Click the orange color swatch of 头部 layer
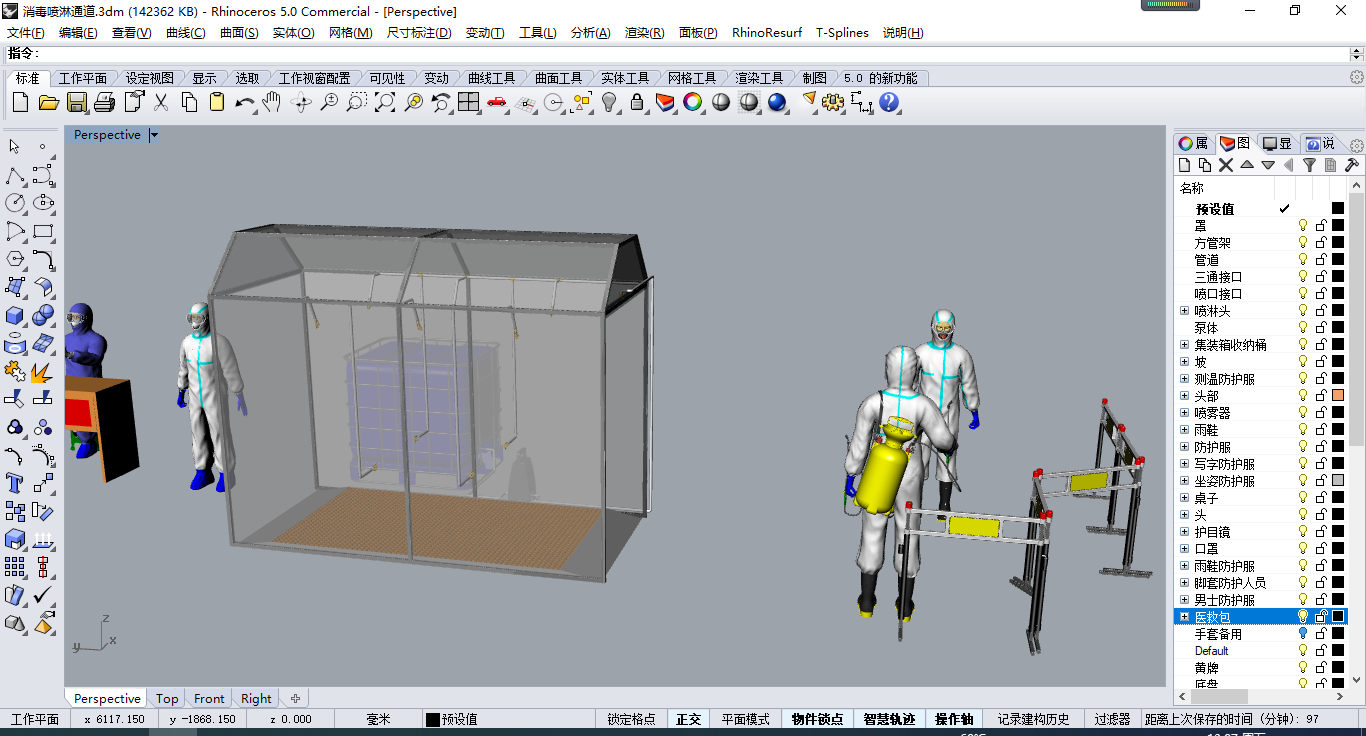 1338,396
